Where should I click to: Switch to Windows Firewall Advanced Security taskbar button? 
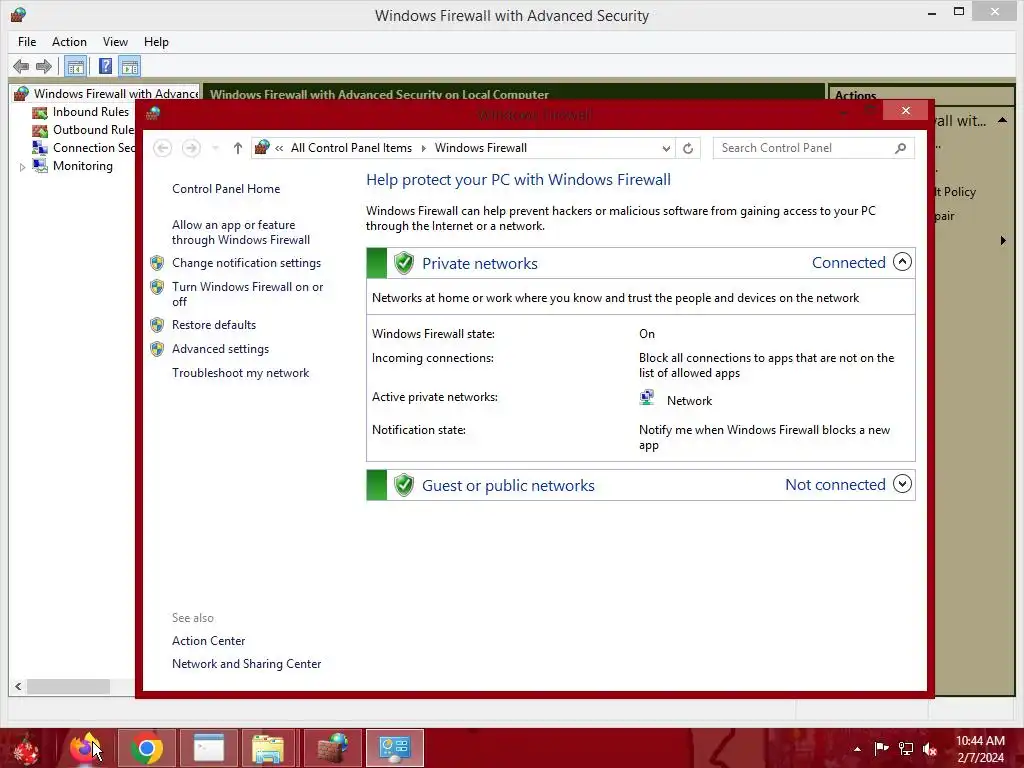(x=332, y=748)
